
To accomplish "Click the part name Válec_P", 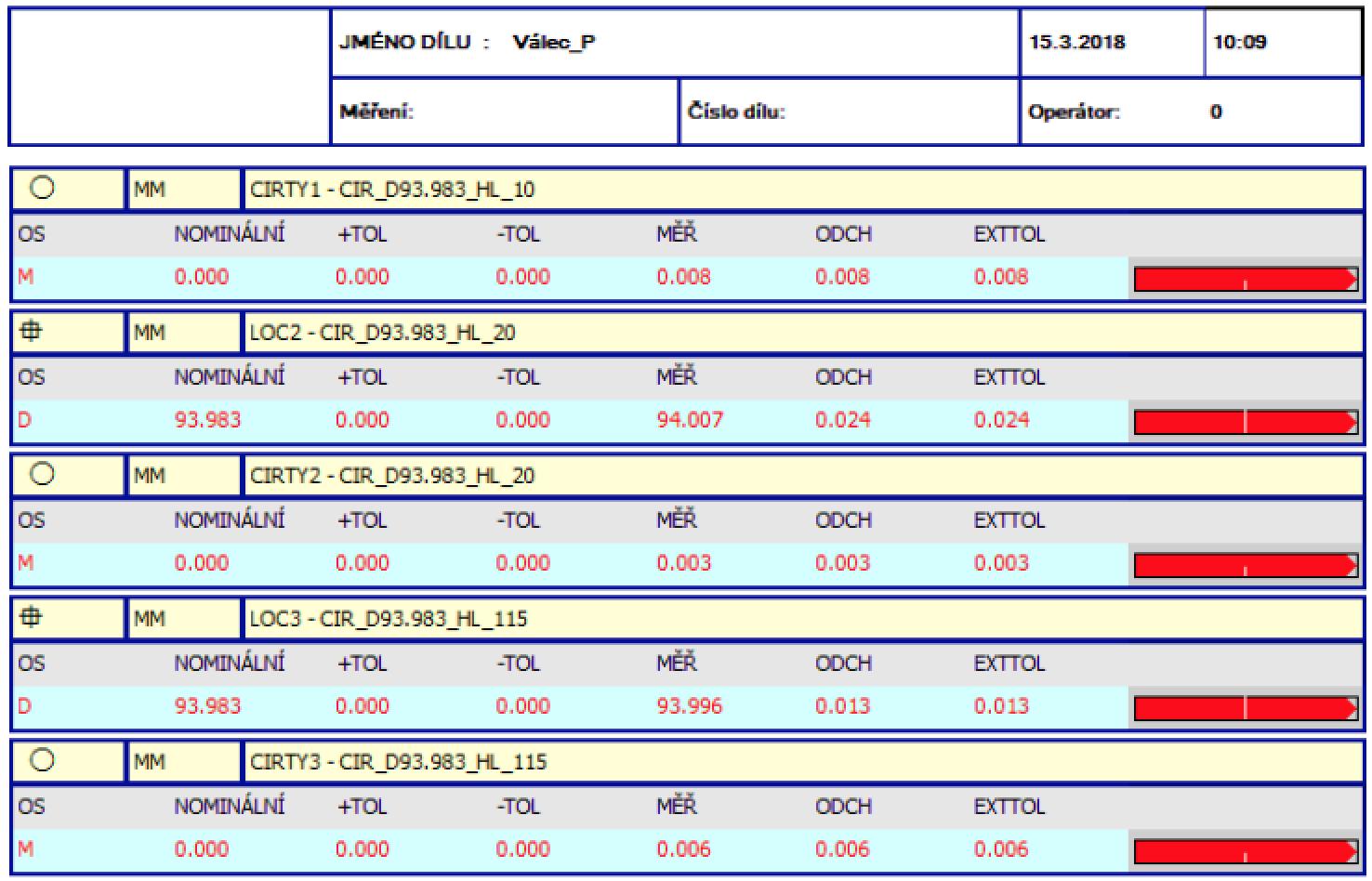I will 553,42.
